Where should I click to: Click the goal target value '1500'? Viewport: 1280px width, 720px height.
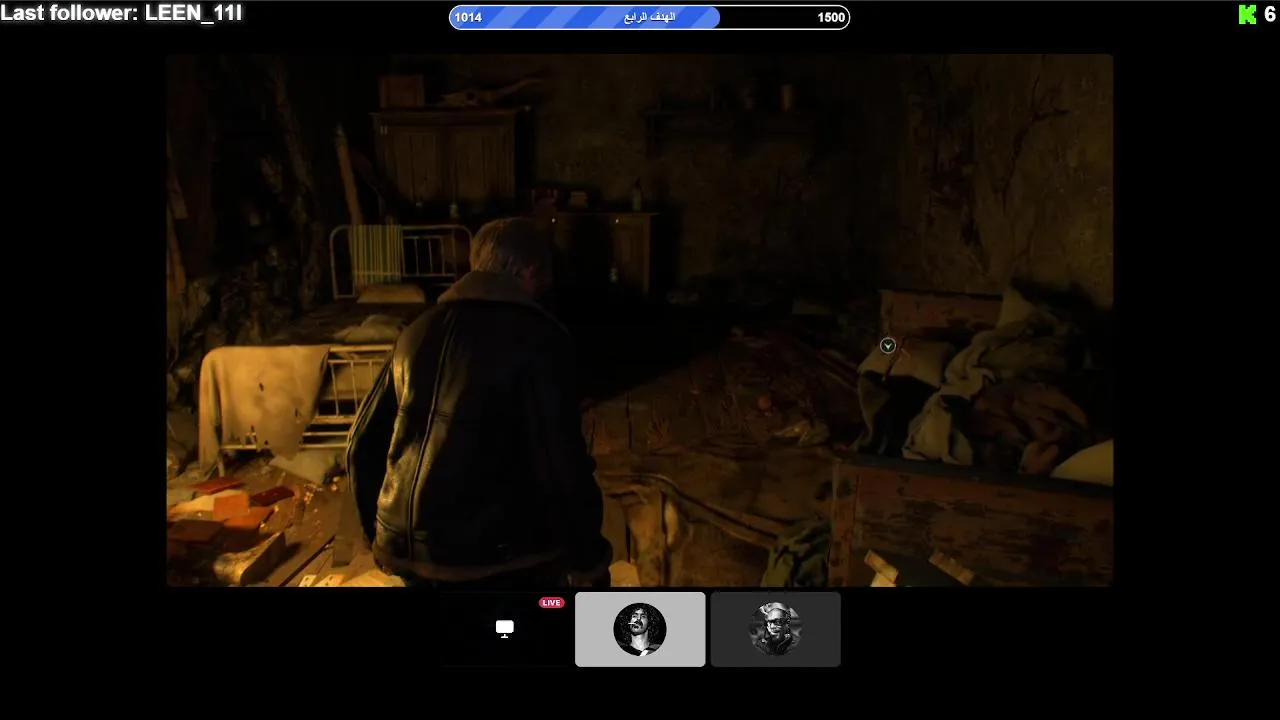pyautogui.click(x=831, y=17)
